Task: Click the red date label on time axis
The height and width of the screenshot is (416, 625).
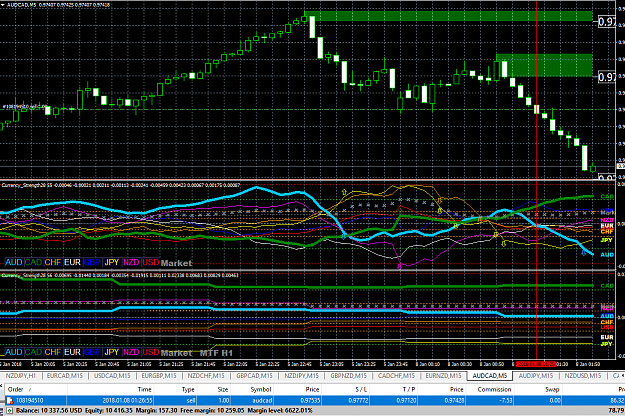Action: (x=536, y=364)
